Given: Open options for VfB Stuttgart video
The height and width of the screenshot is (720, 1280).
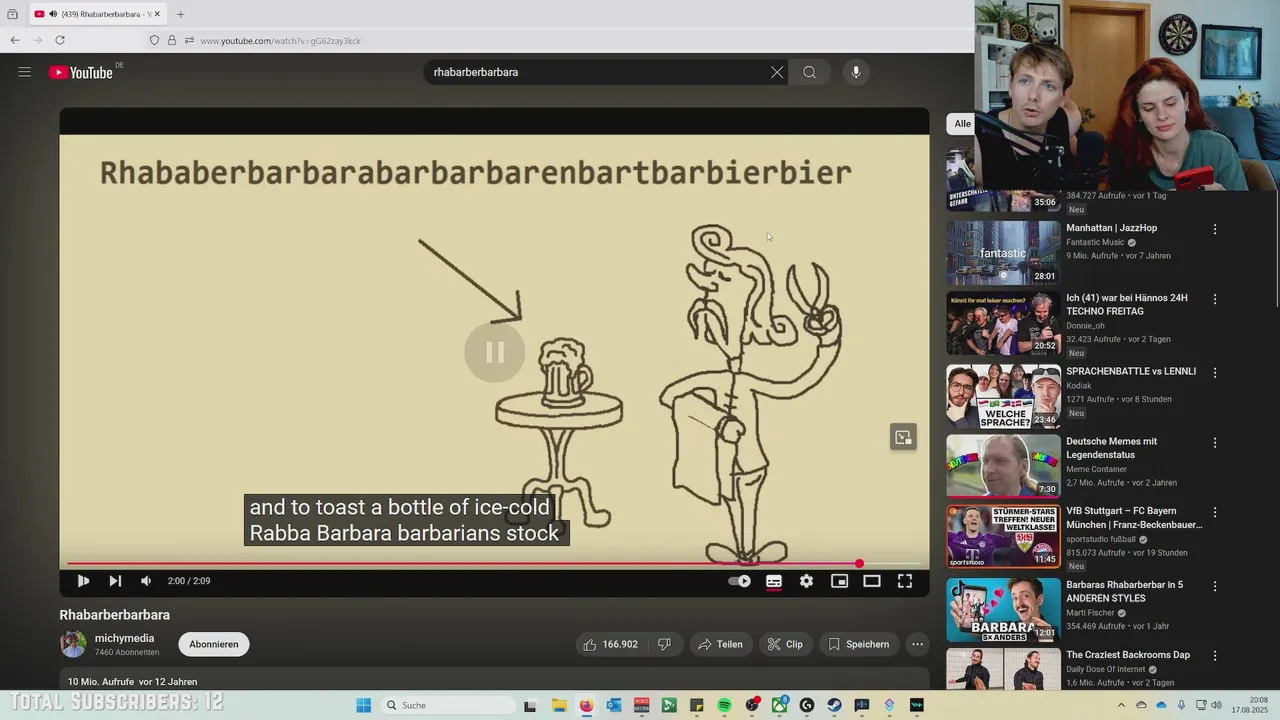Looking at the screenshot, I should 1215,513.
